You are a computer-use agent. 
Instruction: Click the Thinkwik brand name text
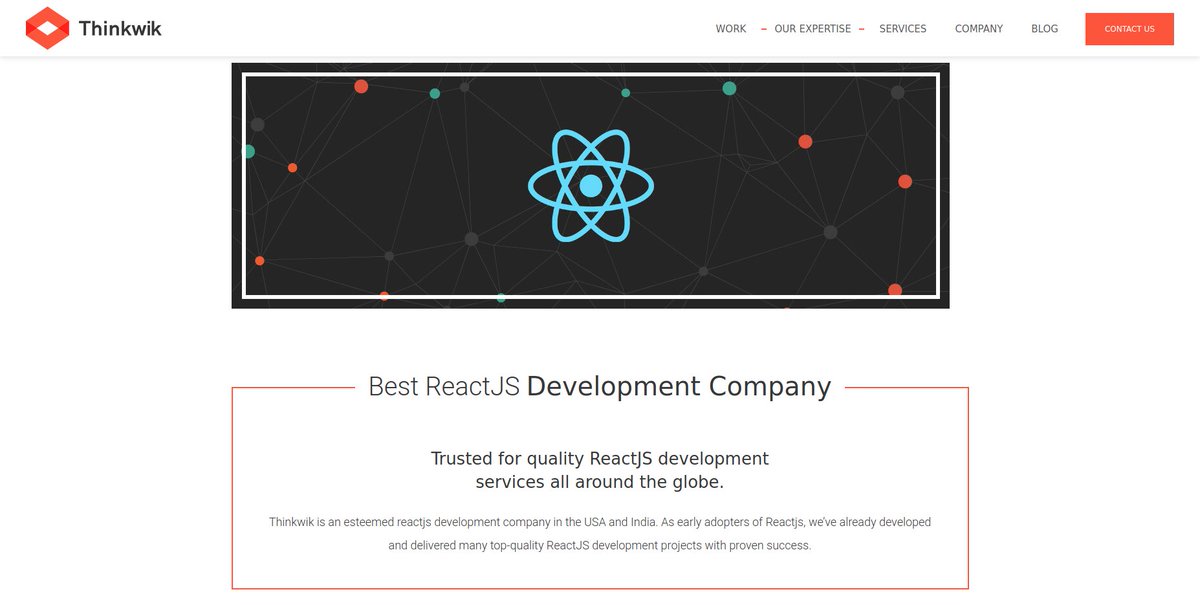pyautogui.click(x=120, y=29)
